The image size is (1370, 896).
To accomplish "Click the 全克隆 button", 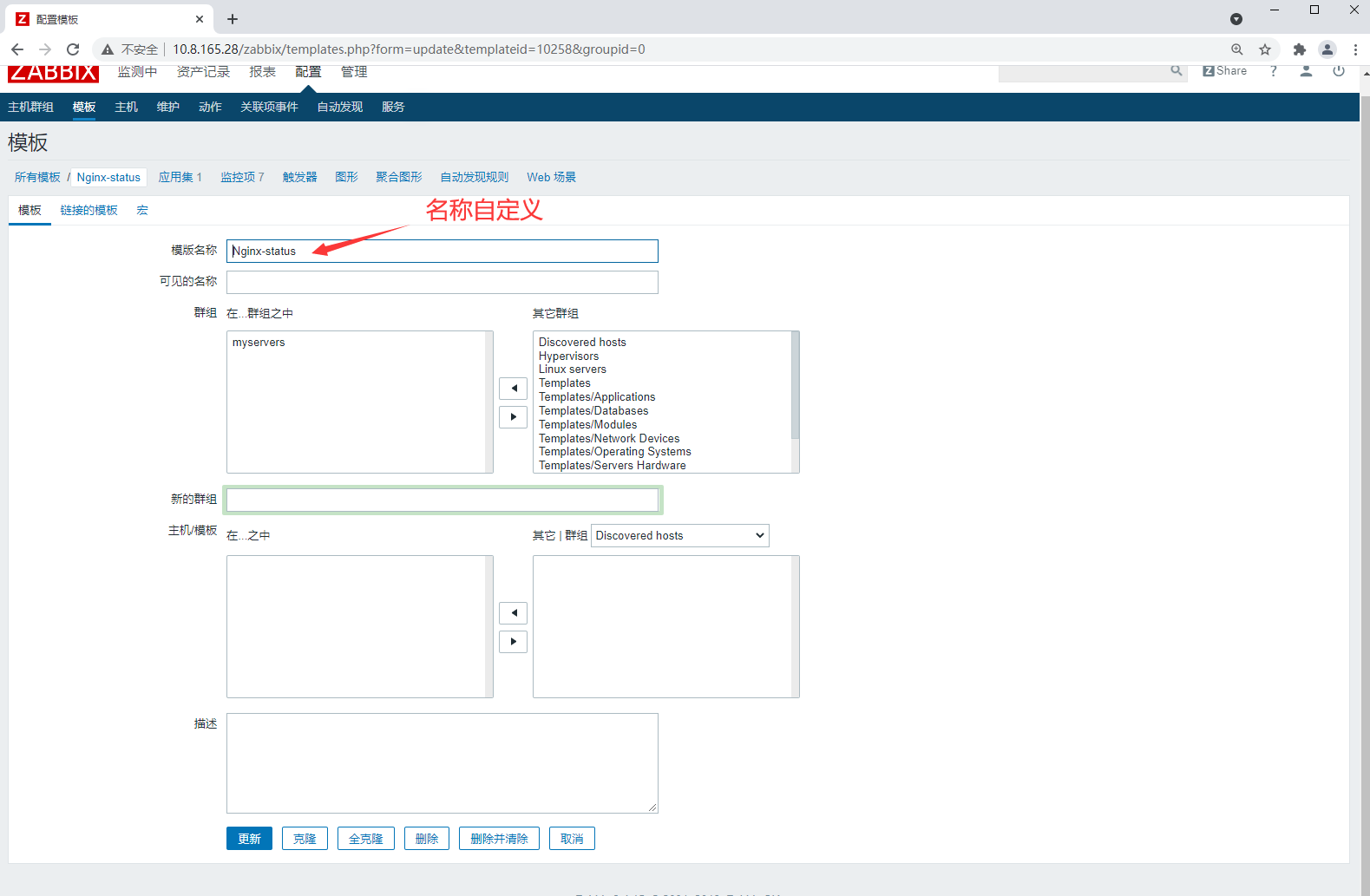I will click(366, 839).
